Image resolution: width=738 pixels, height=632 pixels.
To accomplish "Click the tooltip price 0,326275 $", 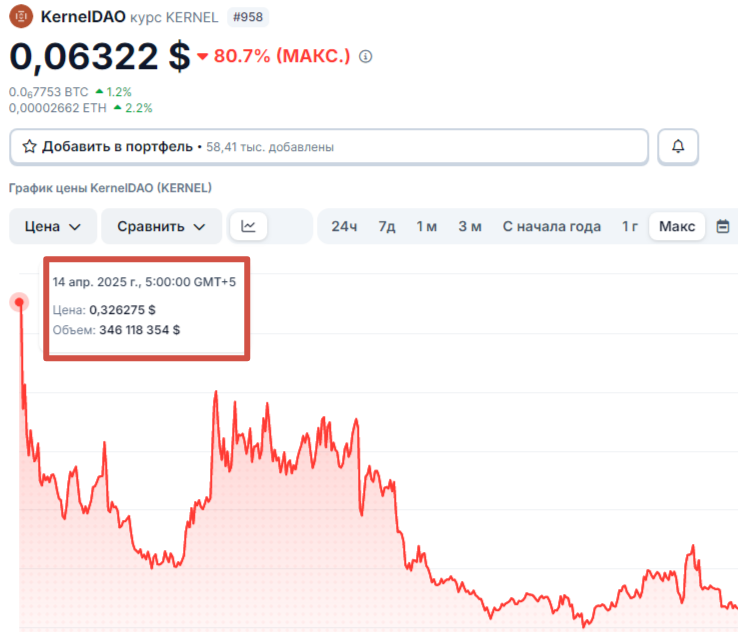I will click(x=122, y=310).
